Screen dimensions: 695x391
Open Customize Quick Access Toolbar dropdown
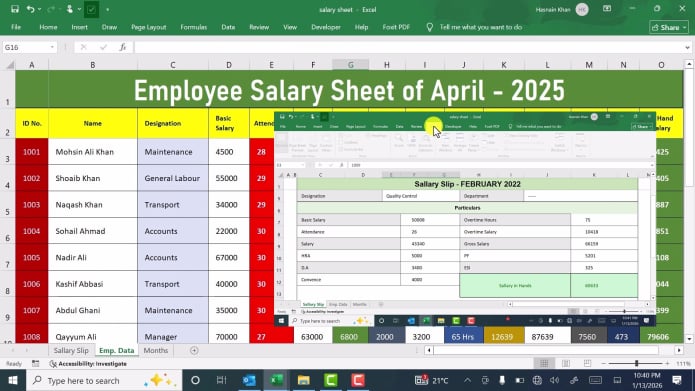107,9
